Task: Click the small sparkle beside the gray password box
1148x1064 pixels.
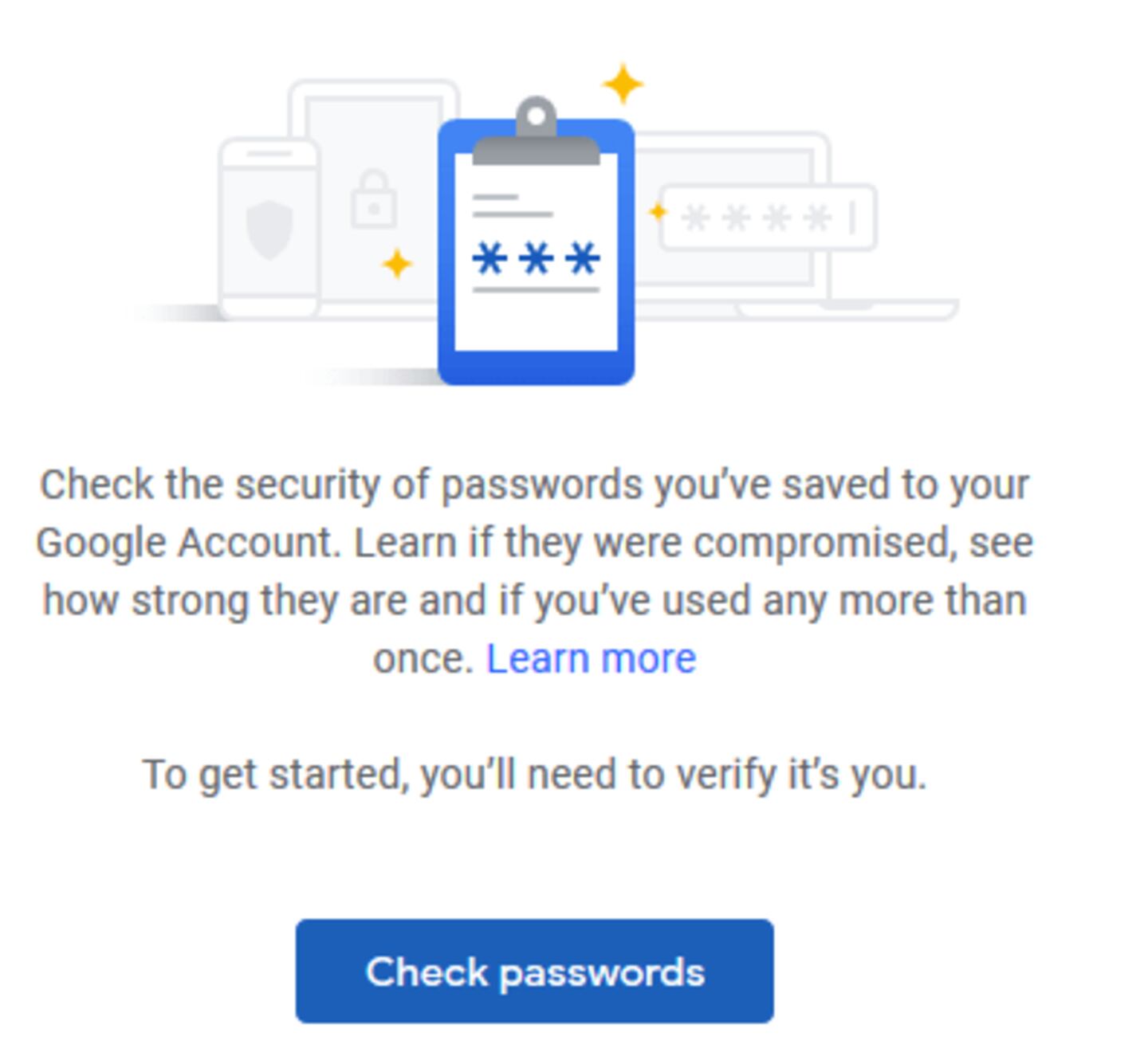Action: click(x=658, y=212)
